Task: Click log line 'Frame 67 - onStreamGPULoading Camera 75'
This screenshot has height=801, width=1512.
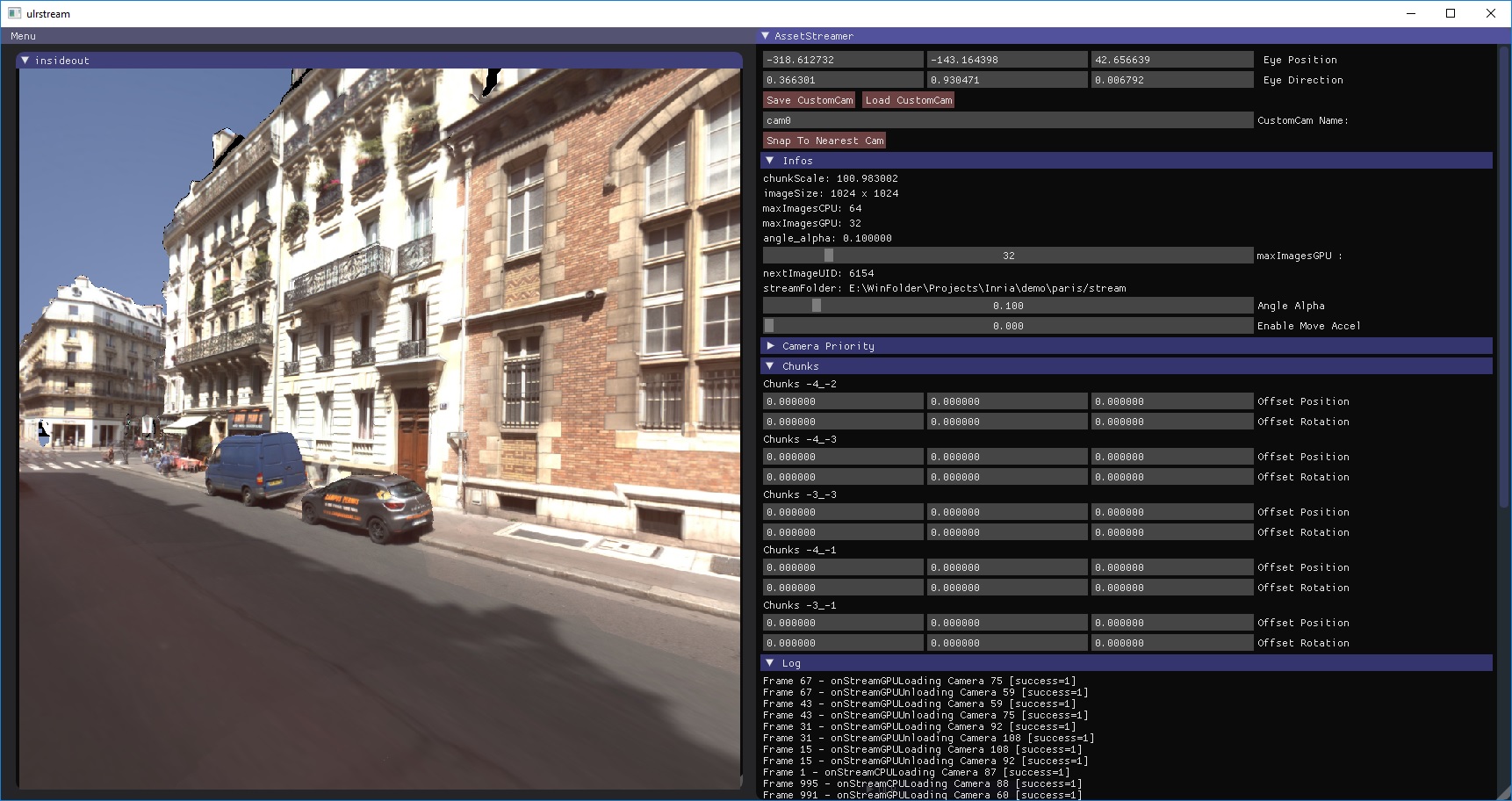Action: 919,681
